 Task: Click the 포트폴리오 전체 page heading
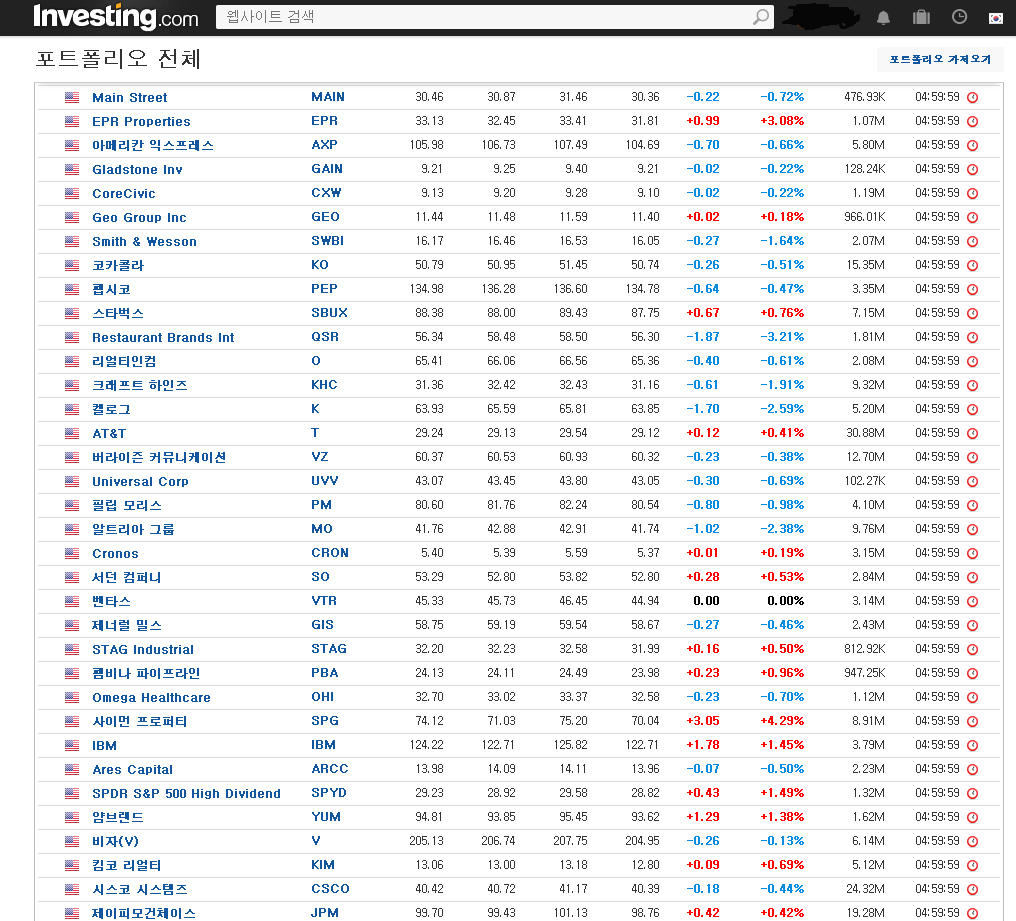pyautogui.click(x=118, y=59)
